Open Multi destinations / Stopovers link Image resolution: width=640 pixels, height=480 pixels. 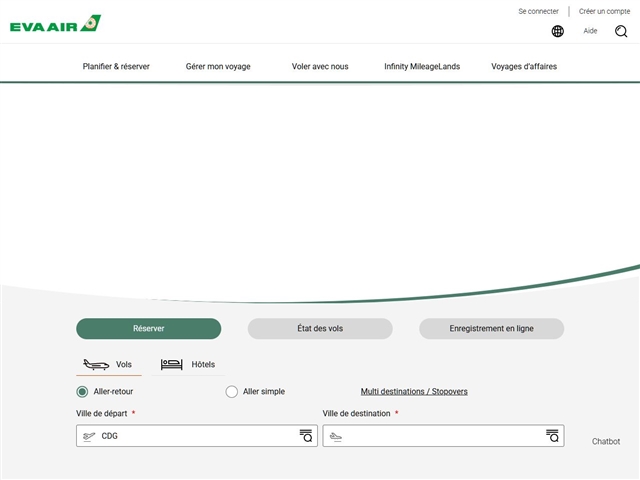pos(414,391)
